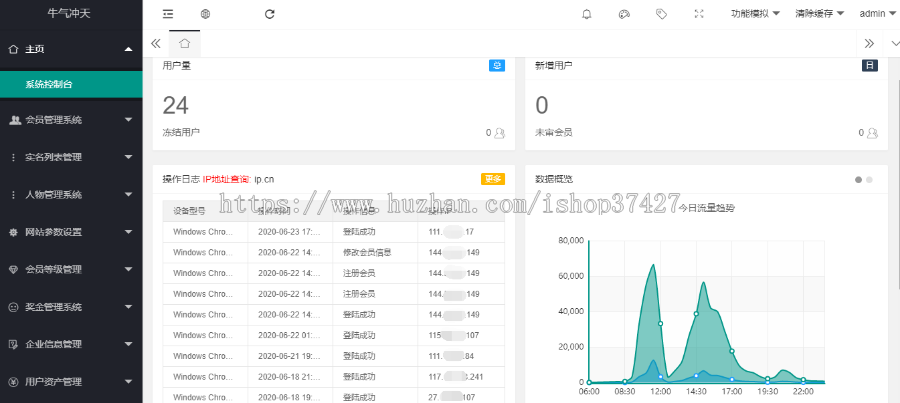The height and width of the screenshot is (403, 900).
Task: Enter fullscreen using the expand icon
Action: [x=698, y=14]
